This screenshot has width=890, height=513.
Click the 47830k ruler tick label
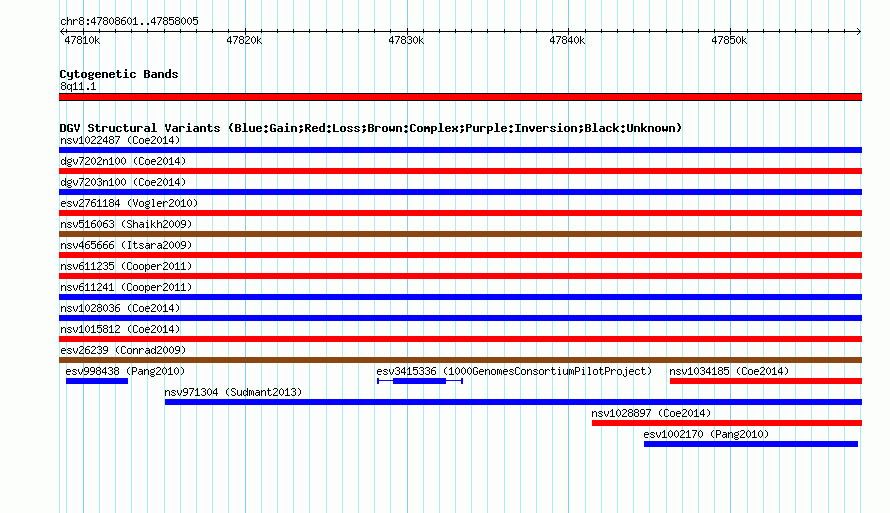(x=406, y=40)
